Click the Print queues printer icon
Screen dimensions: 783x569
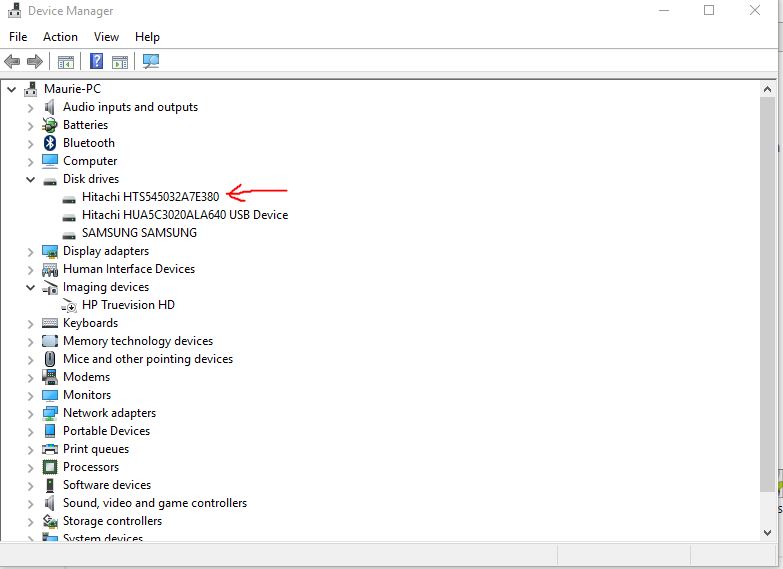coord(49,449)
